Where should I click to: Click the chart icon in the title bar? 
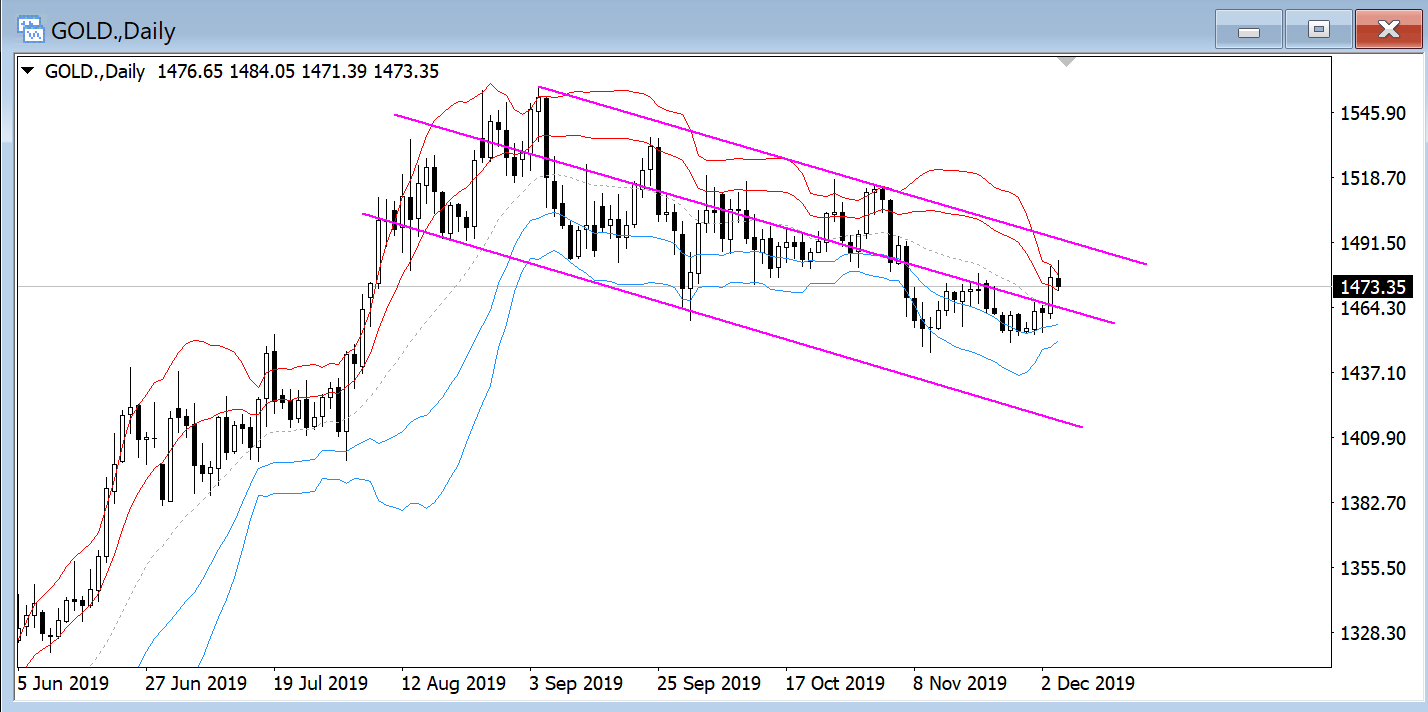tap(31, 30)
